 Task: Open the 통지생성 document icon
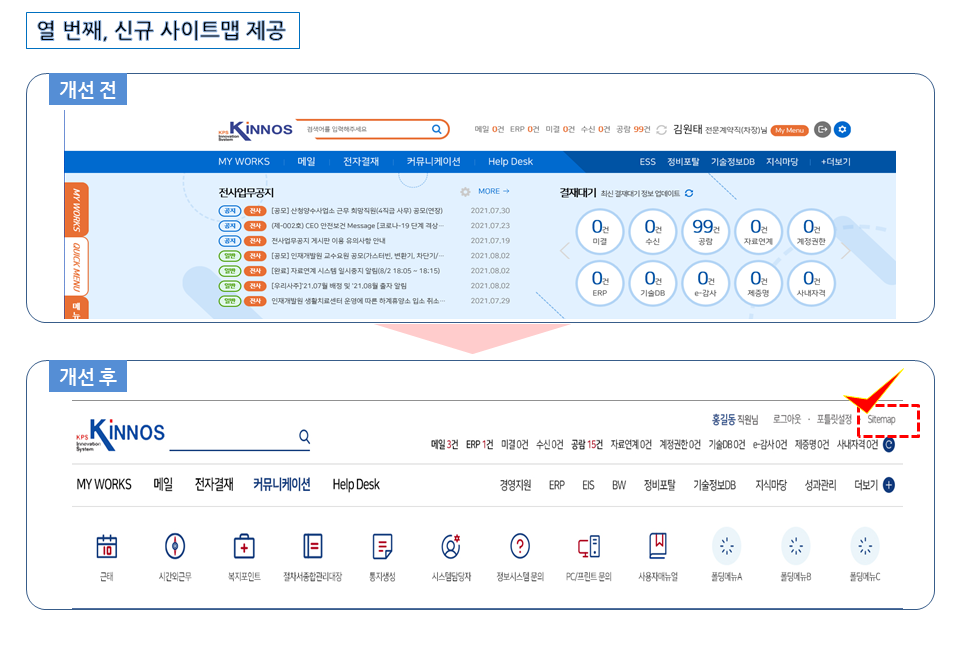coord(382,546)
